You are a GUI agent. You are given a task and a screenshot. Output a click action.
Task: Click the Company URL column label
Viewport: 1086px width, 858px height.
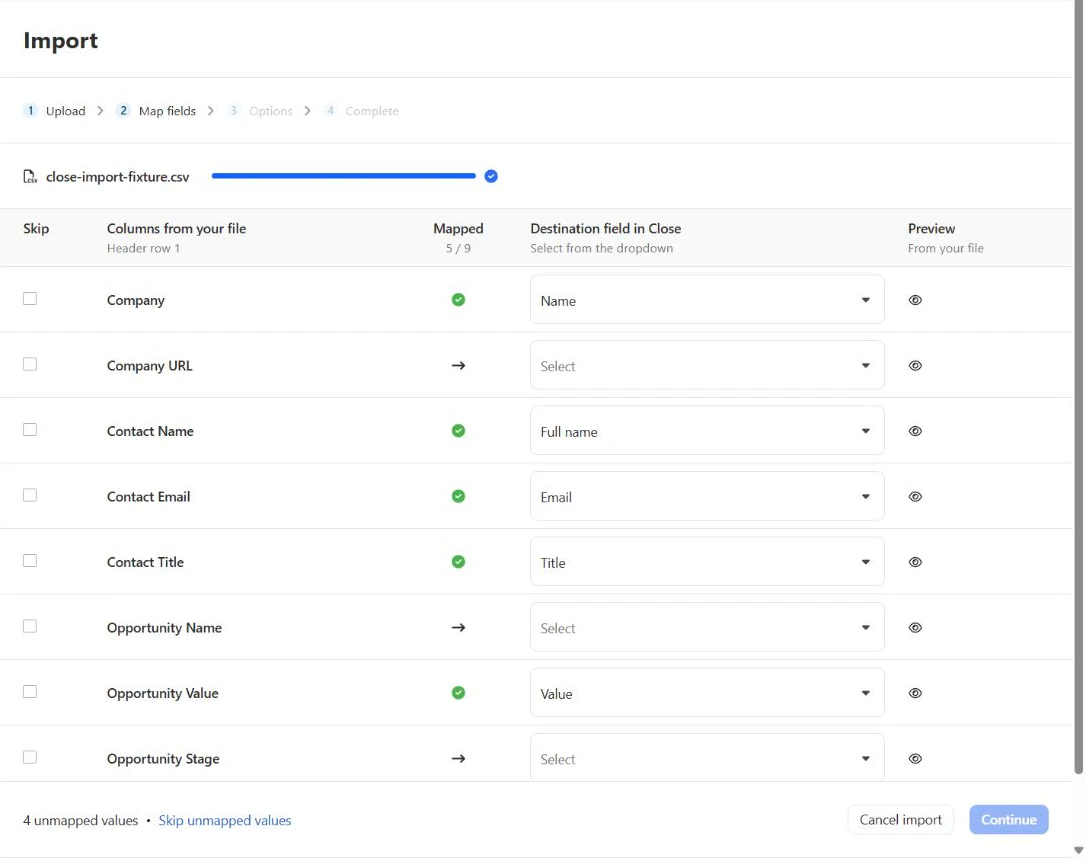click(150, 366)
